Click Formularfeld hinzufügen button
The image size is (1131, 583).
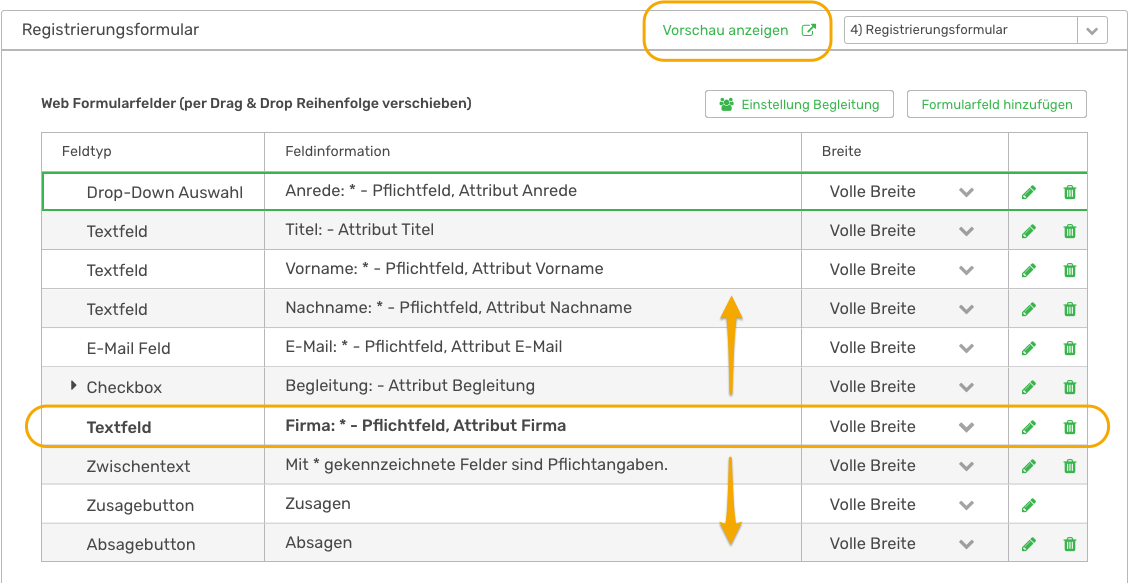pyautogui.click(x=996, y=105)
